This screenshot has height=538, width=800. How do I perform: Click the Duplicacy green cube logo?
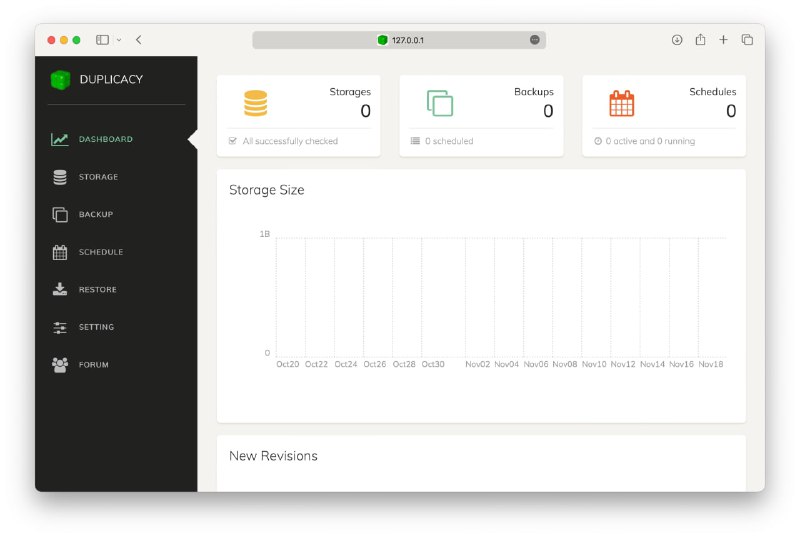(x=60, y=79)
